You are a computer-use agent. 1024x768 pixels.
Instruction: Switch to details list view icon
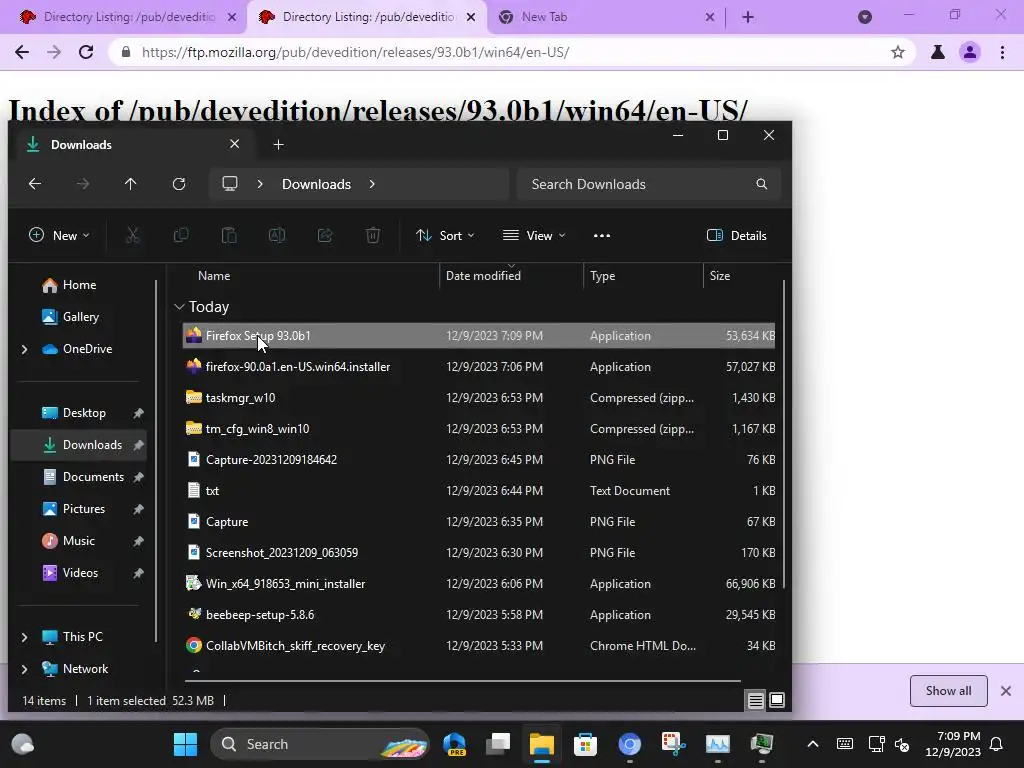pos(756,701)
